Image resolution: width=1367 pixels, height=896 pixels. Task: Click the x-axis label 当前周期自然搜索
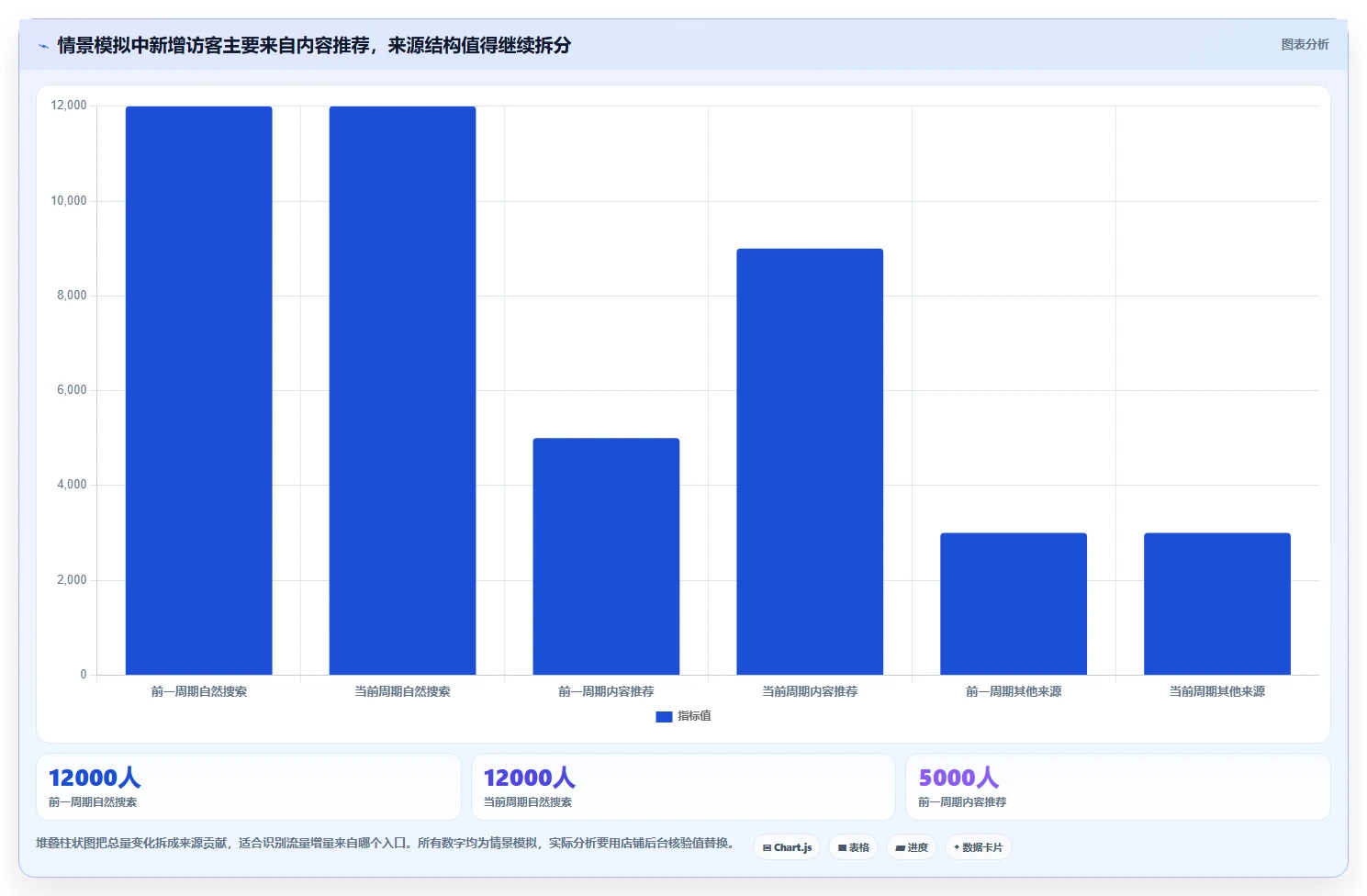(403, 691)
